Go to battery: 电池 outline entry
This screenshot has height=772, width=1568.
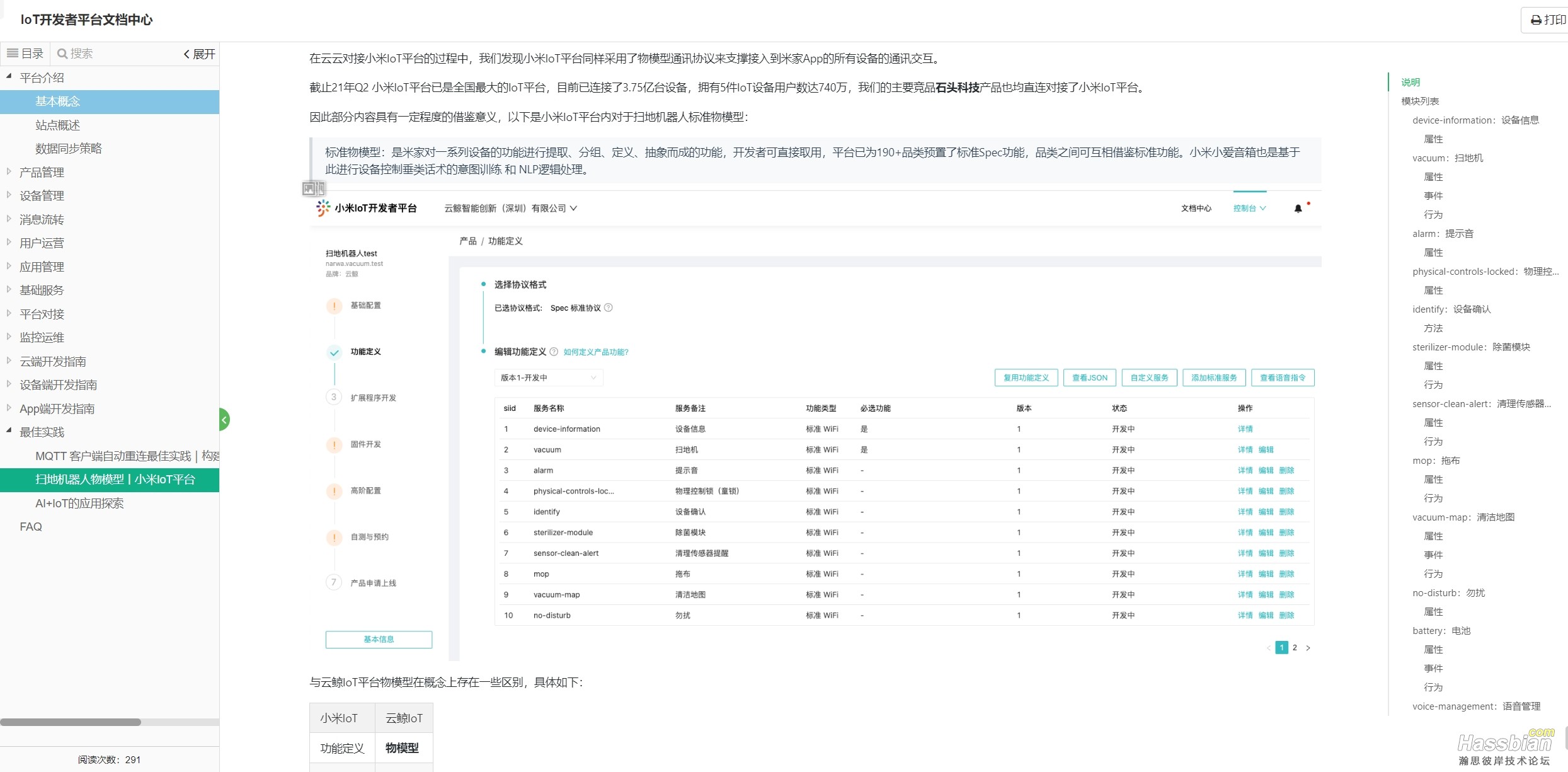[1441, 630]
